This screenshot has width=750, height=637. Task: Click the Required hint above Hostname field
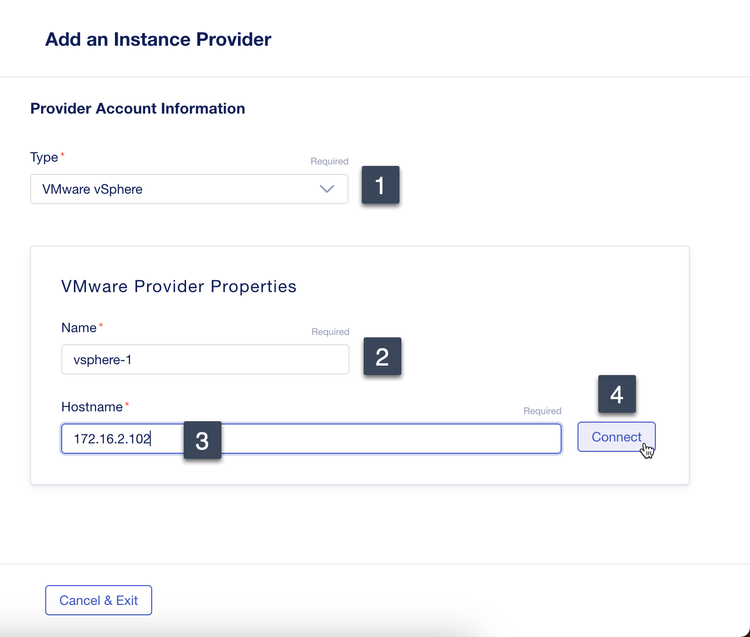542,411
